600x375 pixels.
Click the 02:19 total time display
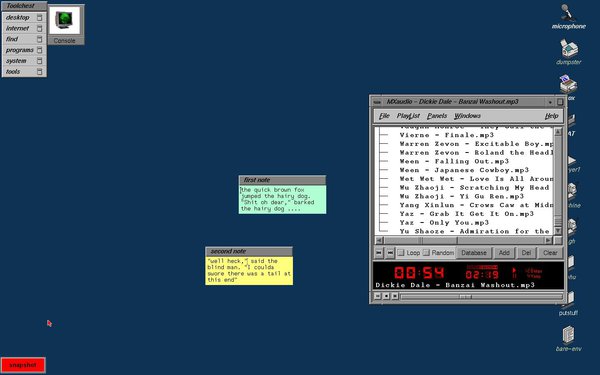tap(482, 274)
